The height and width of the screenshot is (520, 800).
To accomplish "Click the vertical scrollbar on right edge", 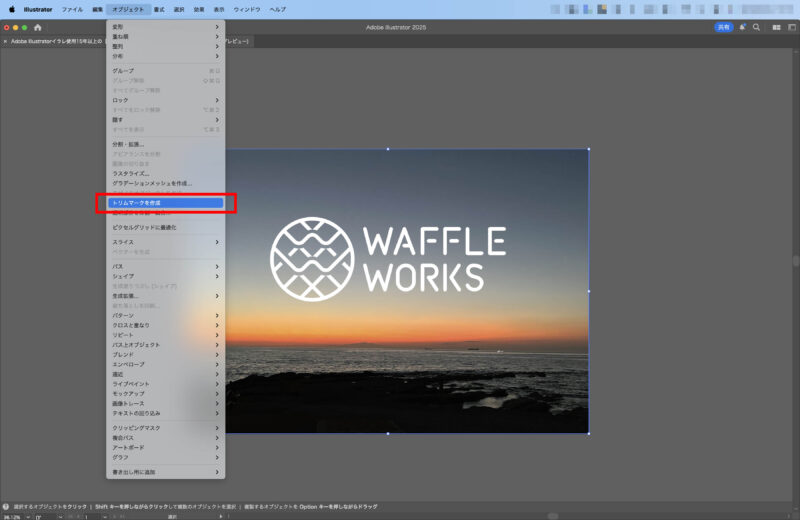I will [x=796, y=260].
